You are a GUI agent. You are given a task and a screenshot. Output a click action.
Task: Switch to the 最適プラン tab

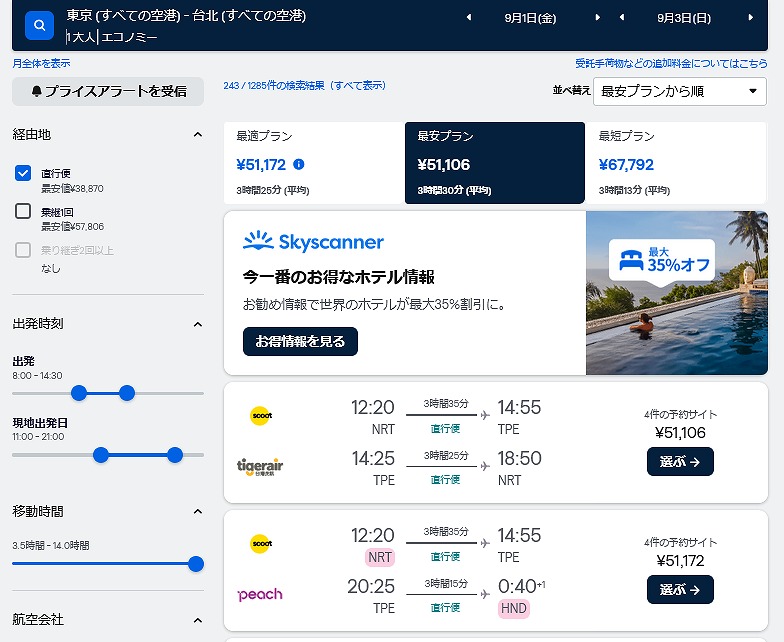[x=314, y=162]
